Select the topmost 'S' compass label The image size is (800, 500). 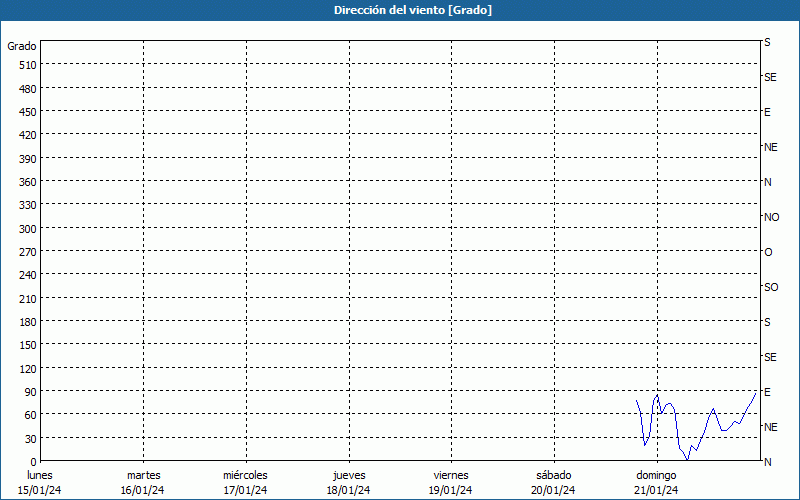tap(767, 42)
